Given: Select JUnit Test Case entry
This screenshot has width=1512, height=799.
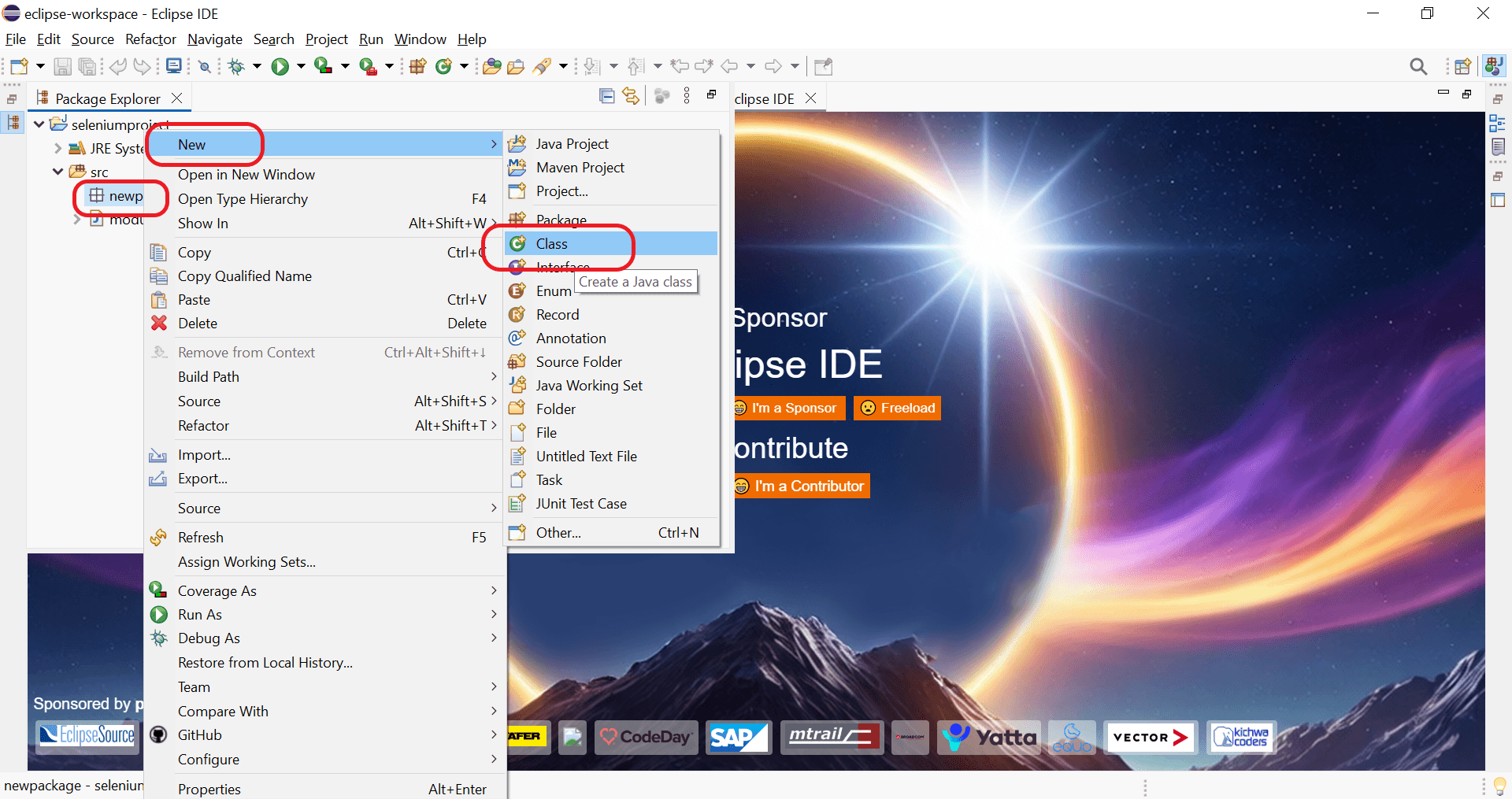Looking at the screenshot, I should 612,504.
